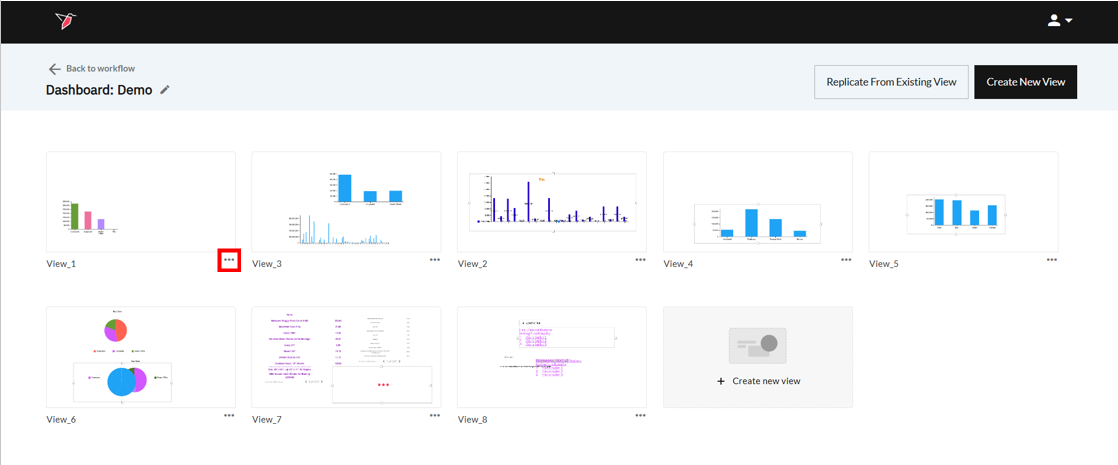Click the View_1 label text

(x=61, y=264)
